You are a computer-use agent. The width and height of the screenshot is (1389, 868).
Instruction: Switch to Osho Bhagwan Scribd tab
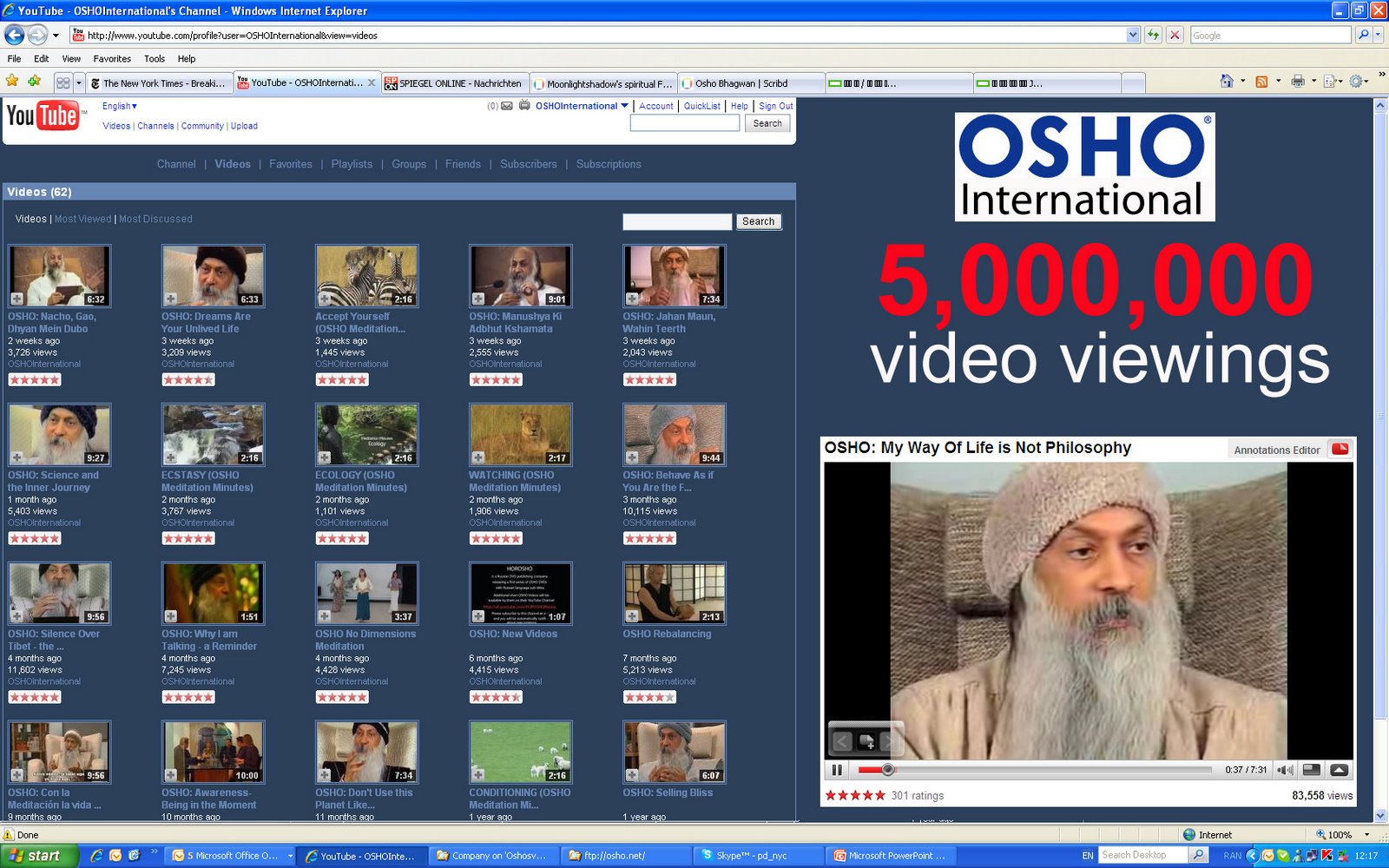pyautogui.click(x=750, y=83)
